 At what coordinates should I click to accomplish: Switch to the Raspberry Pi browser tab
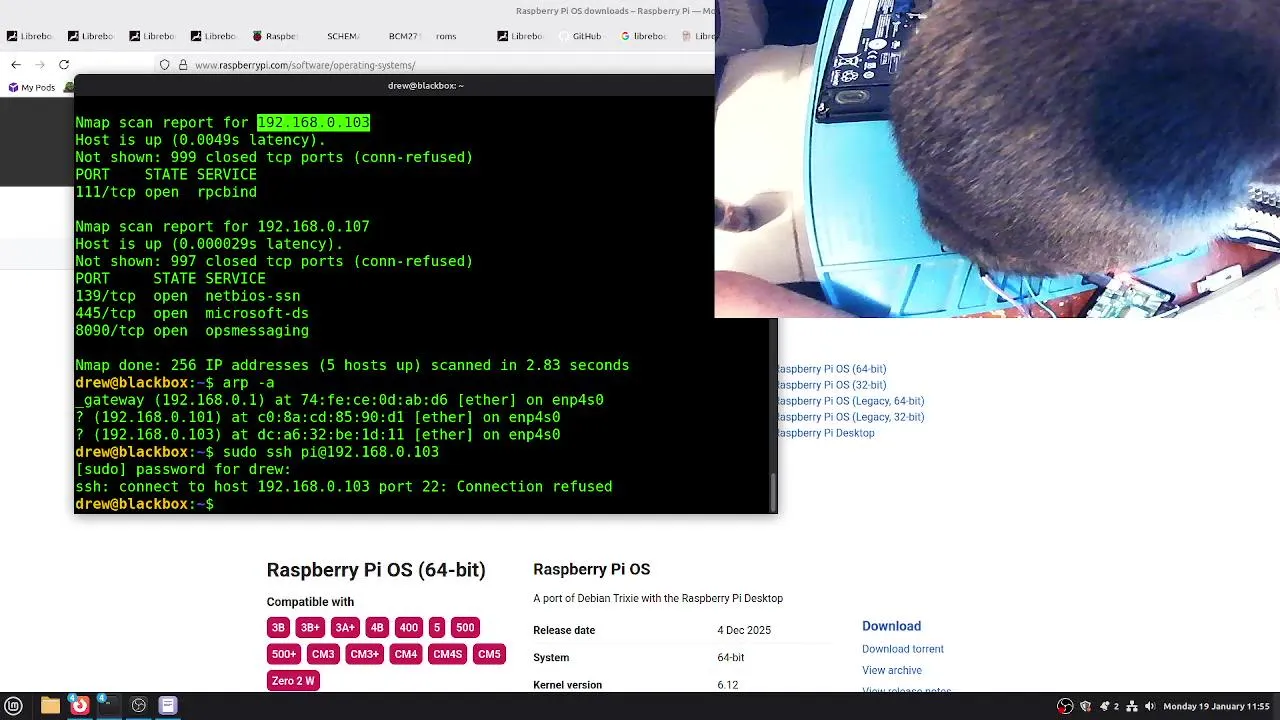click(275, 36)
